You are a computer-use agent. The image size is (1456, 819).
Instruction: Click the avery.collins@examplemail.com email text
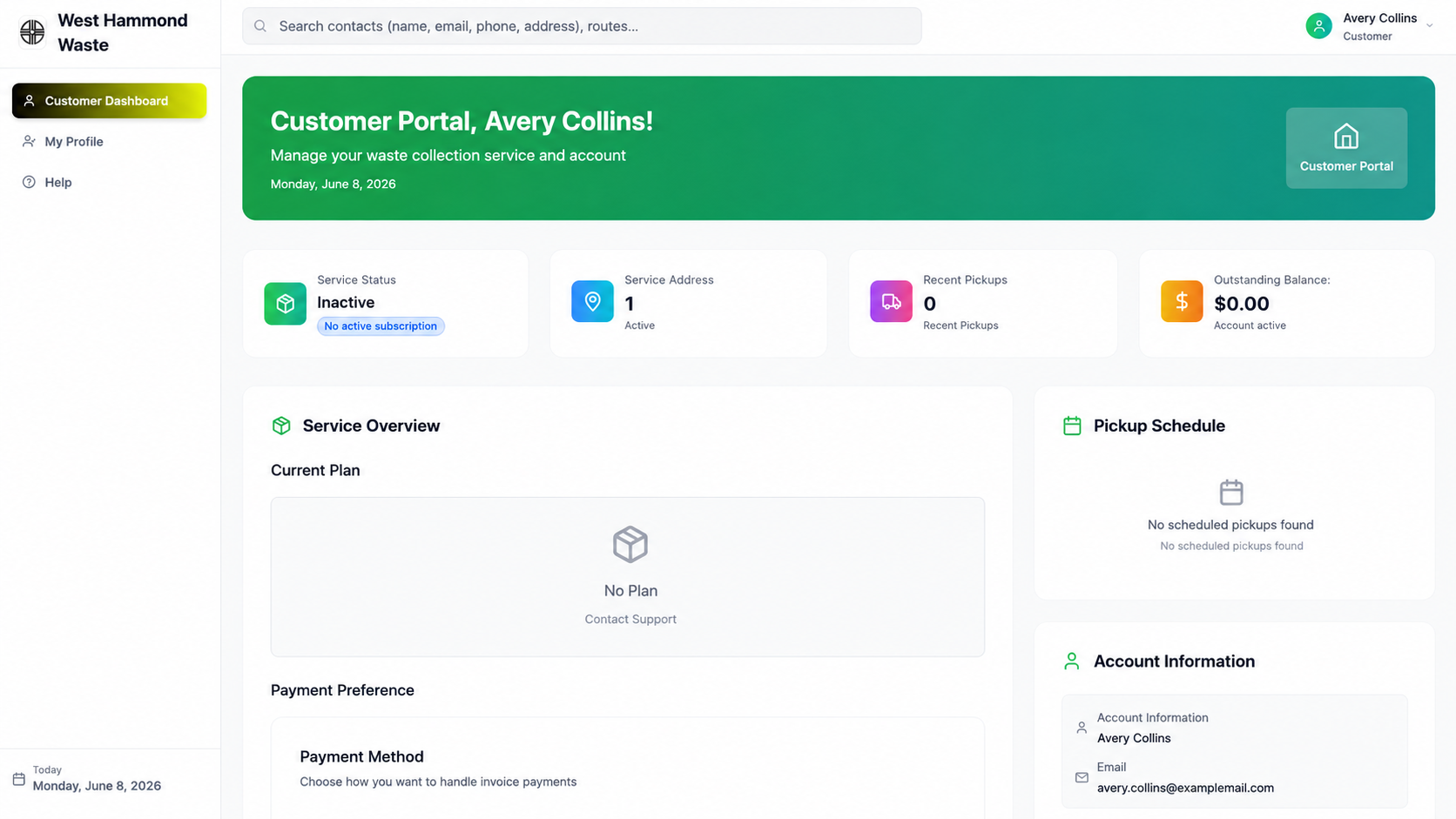[x=1185, y=788]
